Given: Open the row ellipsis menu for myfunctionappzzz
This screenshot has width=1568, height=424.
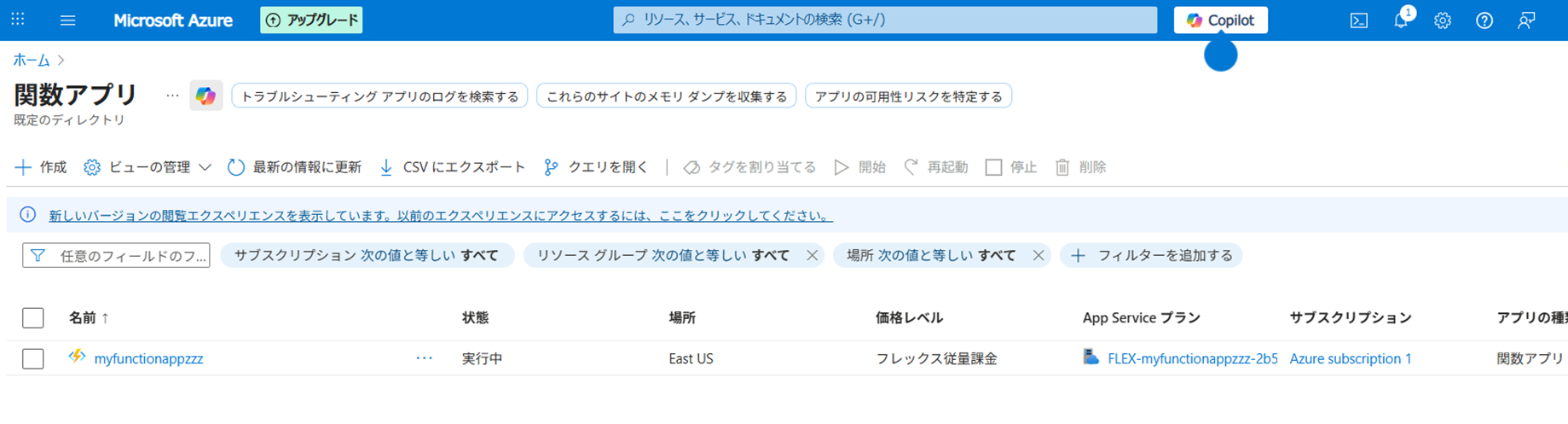Looking at the screenshot, I should pos(425,358).
